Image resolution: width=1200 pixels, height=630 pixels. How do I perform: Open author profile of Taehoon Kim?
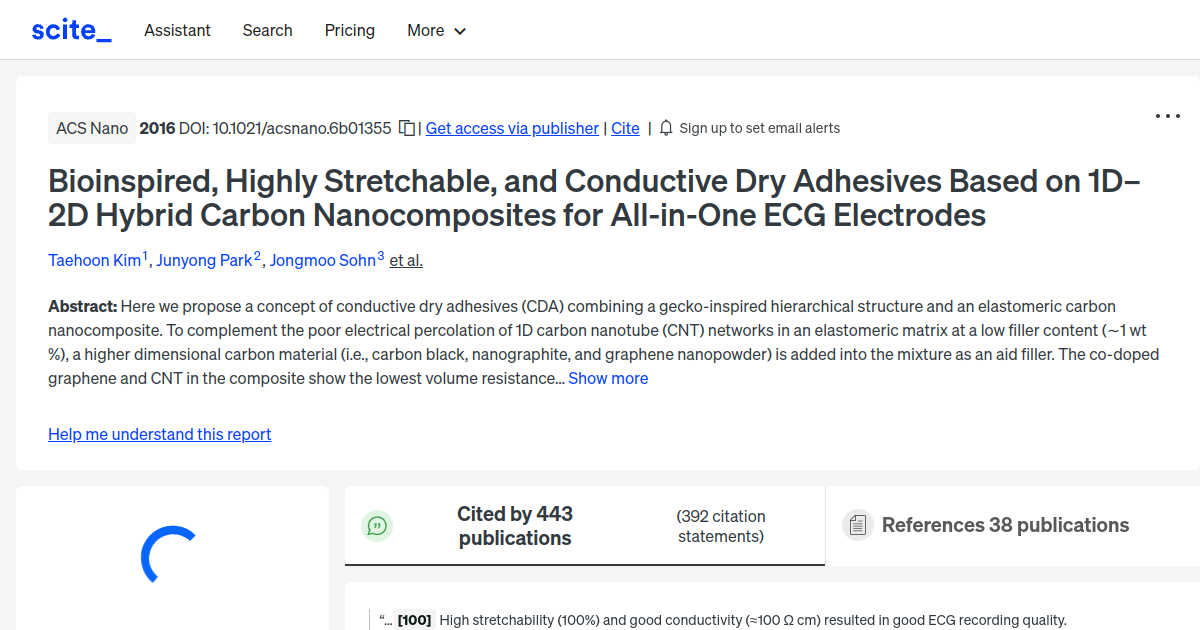(93, 260)
